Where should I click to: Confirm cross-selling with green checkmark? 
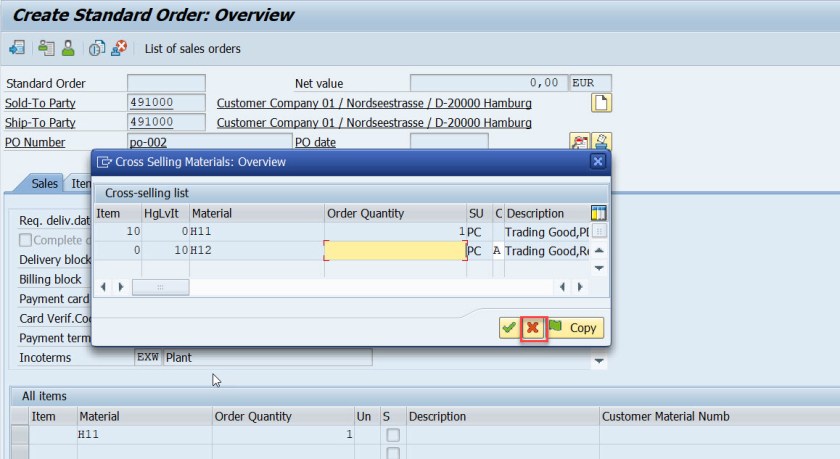(509, 327)
